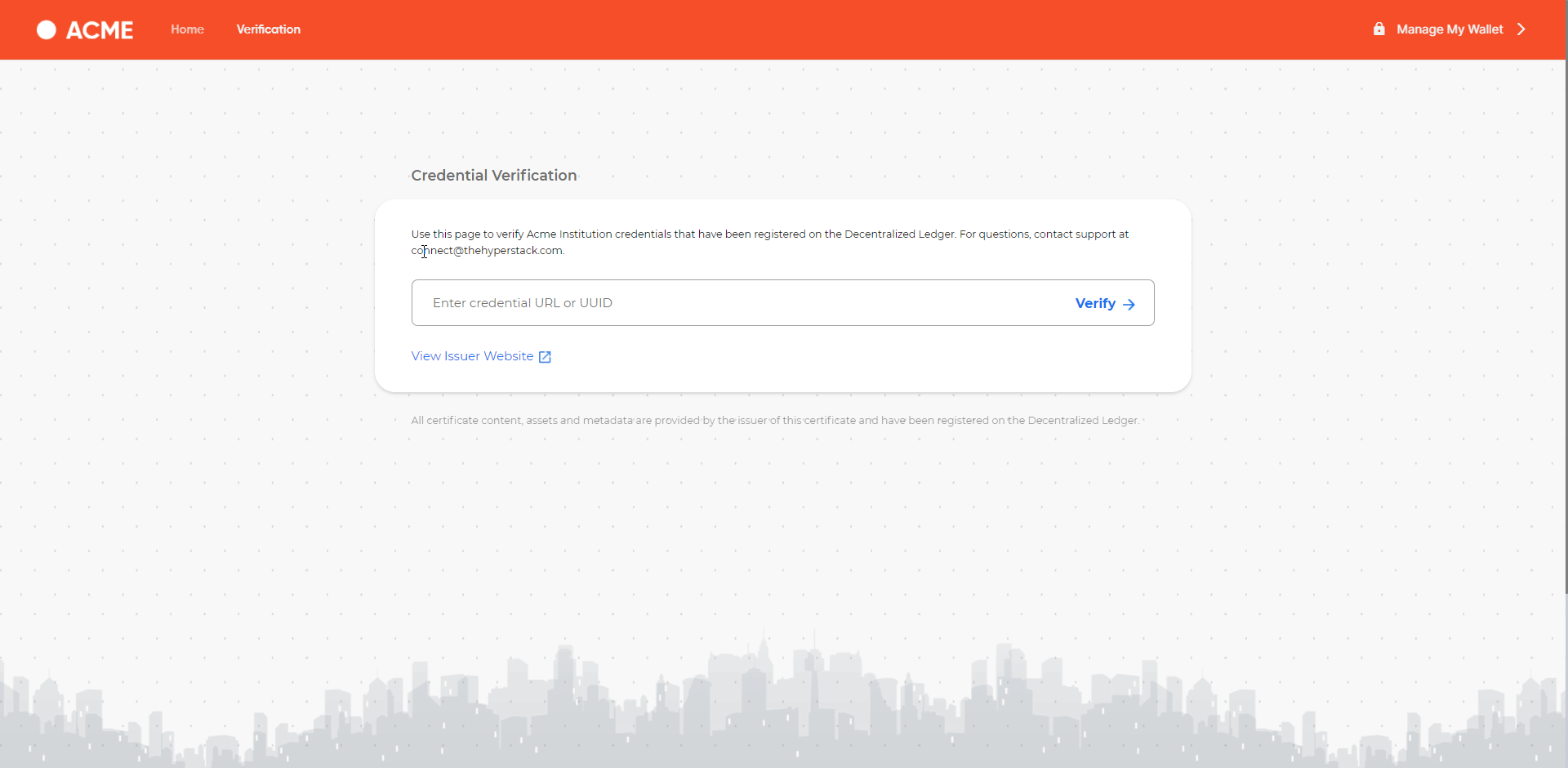1568x768 pixels.
Task: Click the white circle ACME logo icon
Action: pos(47,30)
